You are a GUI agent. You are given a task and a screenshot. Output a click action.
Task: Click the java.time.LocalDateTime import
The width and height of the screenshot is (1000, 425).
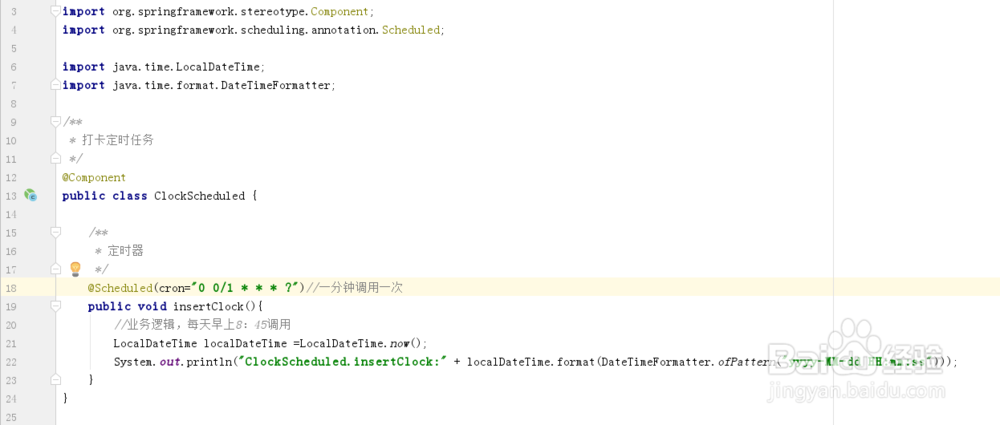point(187,67)
